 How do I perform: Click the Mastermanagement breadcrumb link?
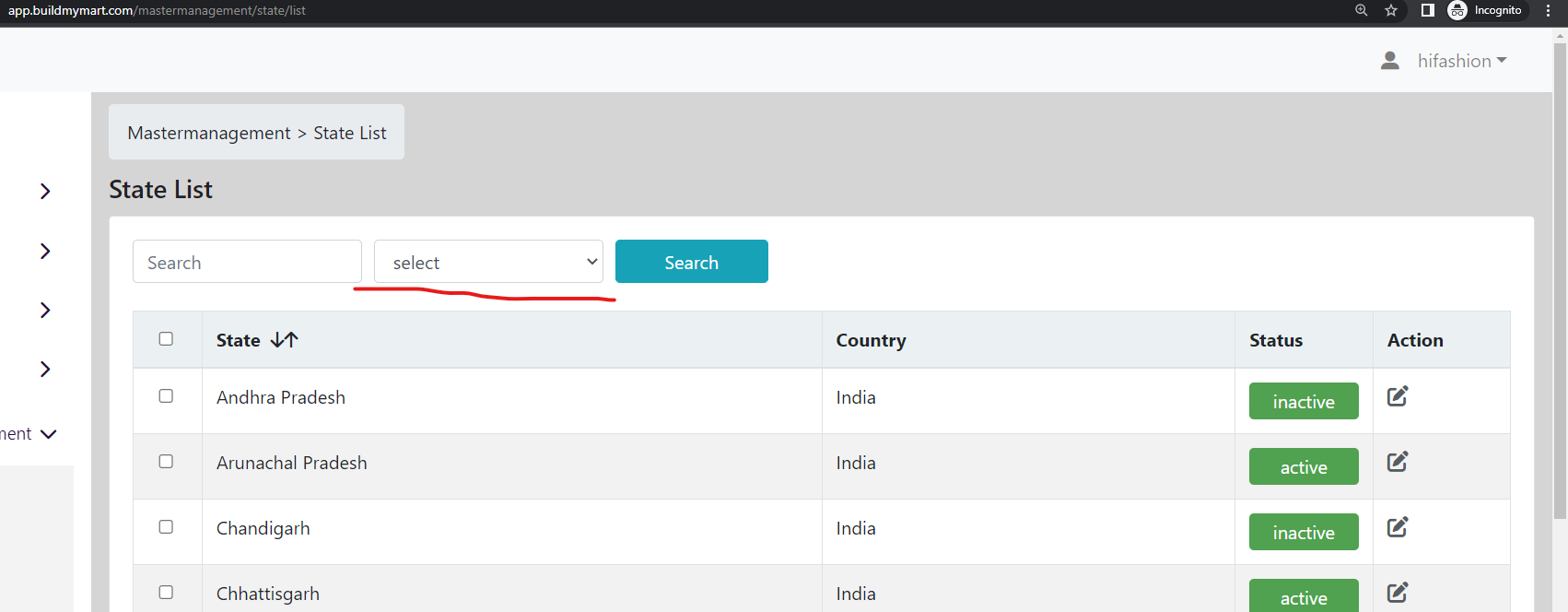(209, 133)
